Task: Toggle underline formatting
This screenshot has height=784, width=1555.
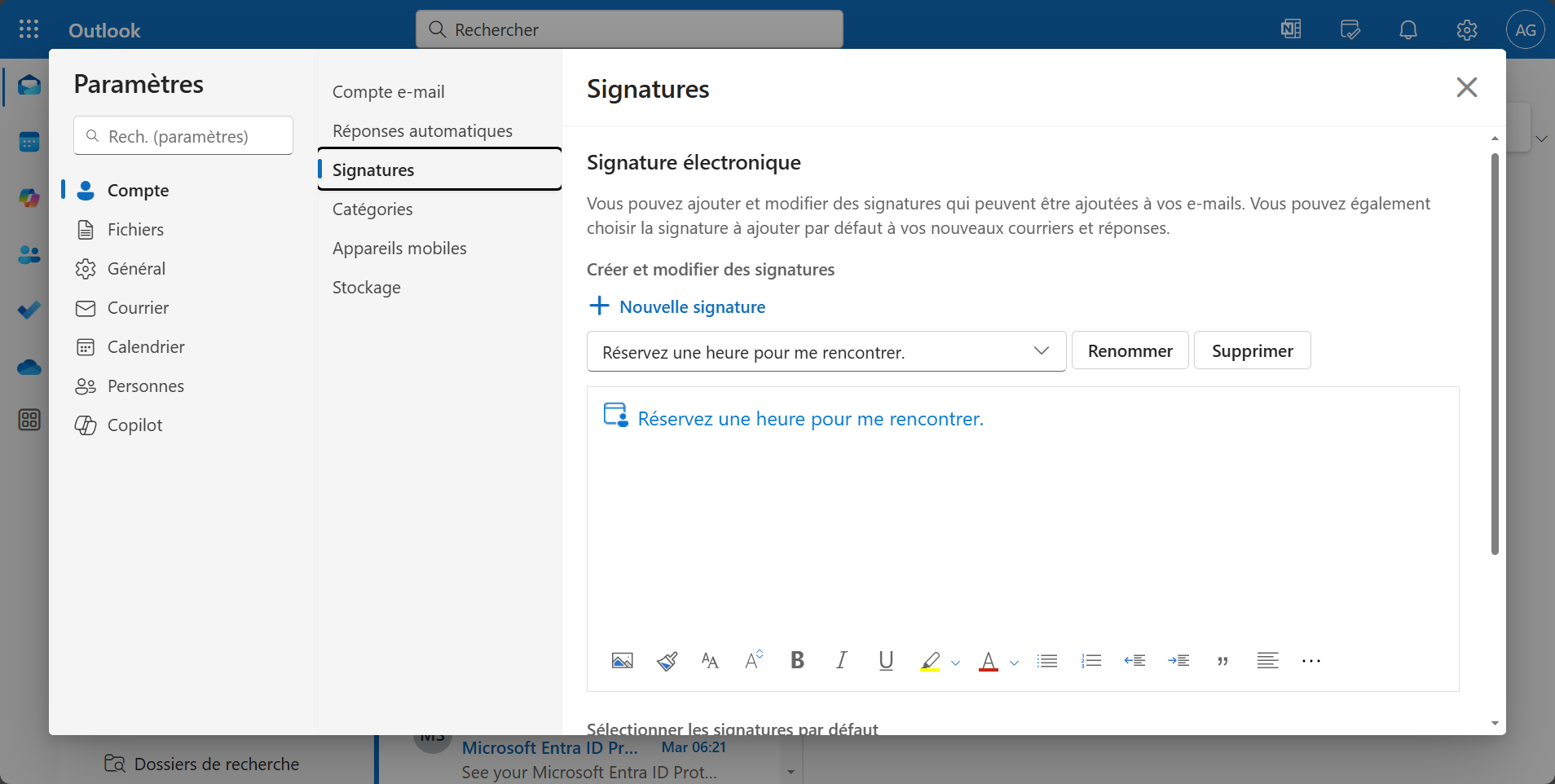Action: coord(886,661)
